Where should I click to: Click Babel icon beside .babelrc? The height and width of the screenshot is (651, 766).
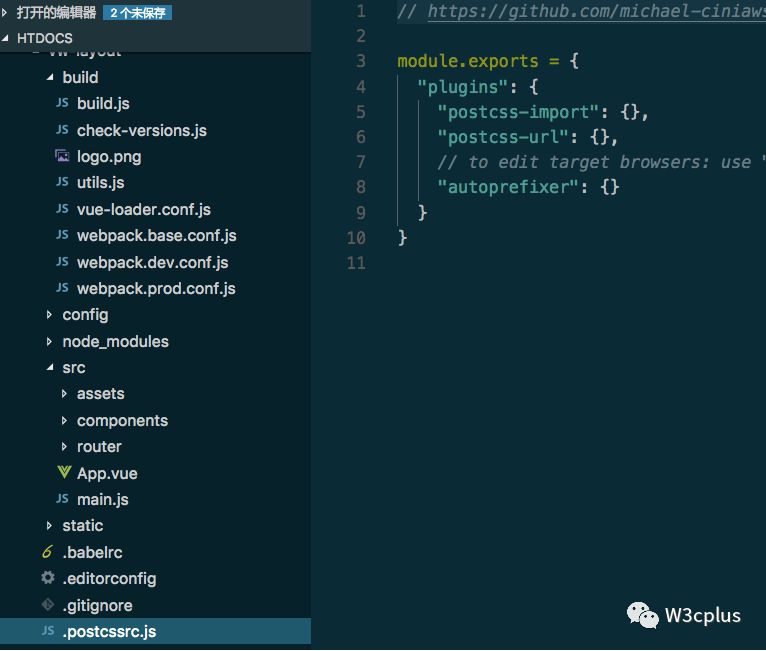point(47,552)
